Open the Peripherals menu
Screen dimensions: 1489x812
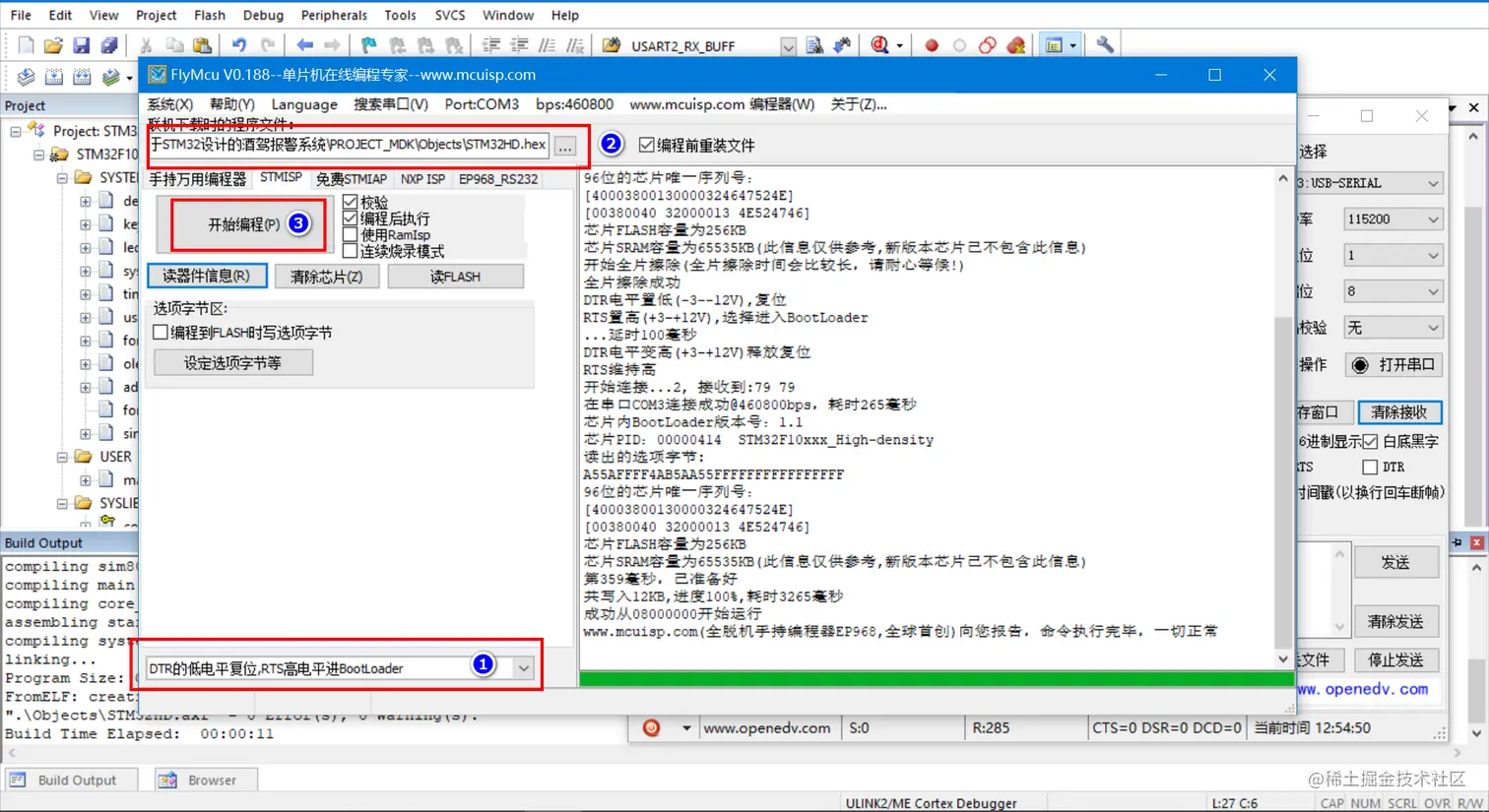(x=334, y=15)
